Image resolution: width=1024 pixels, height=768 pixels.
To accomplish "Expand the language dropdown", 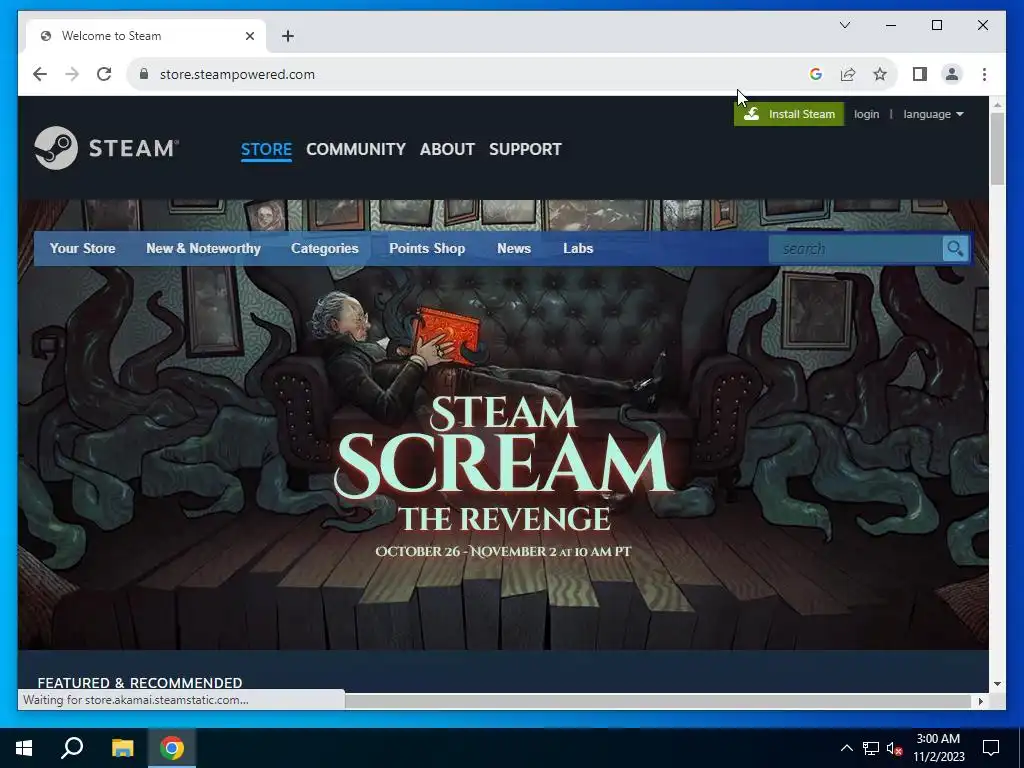I will point(933,114).
